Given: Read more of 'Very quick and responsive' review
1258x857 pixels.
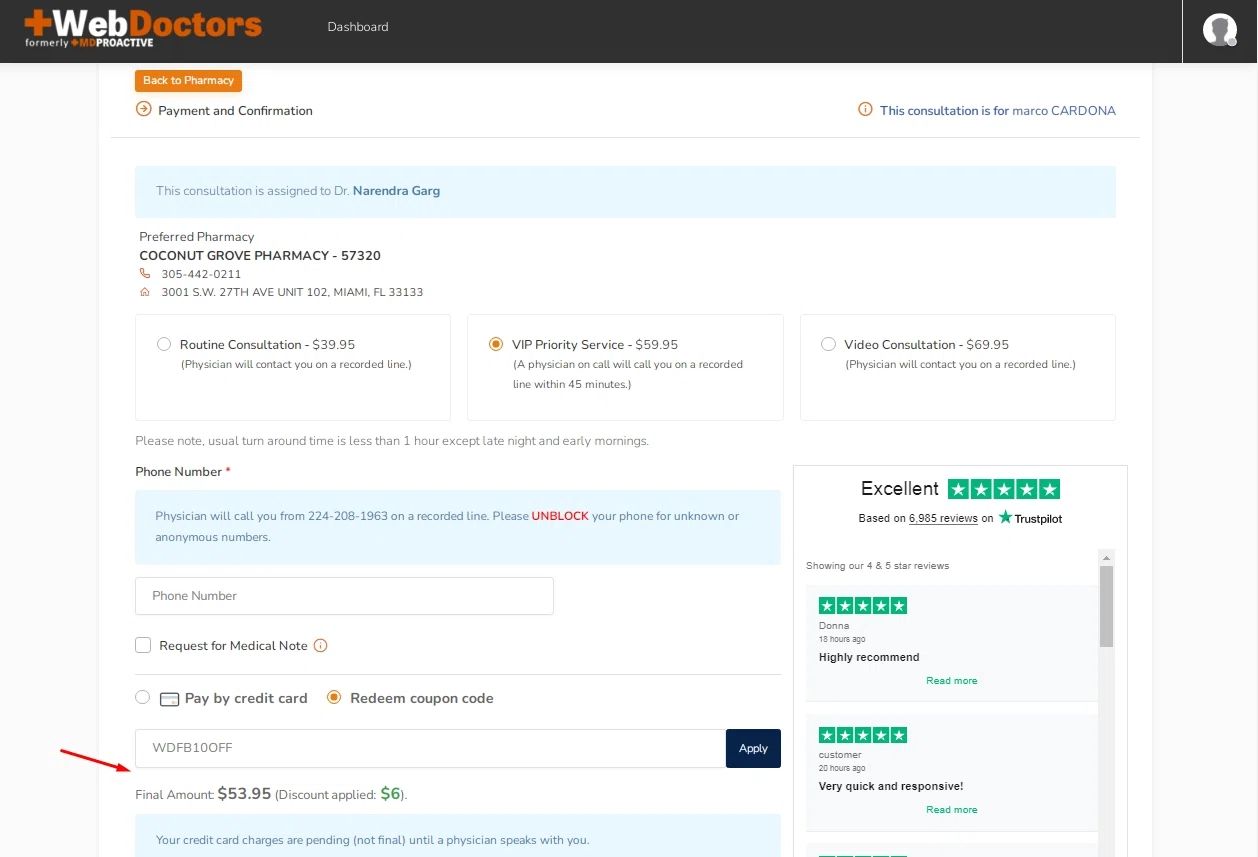Looking at the screenshot, I should point(952,810).
